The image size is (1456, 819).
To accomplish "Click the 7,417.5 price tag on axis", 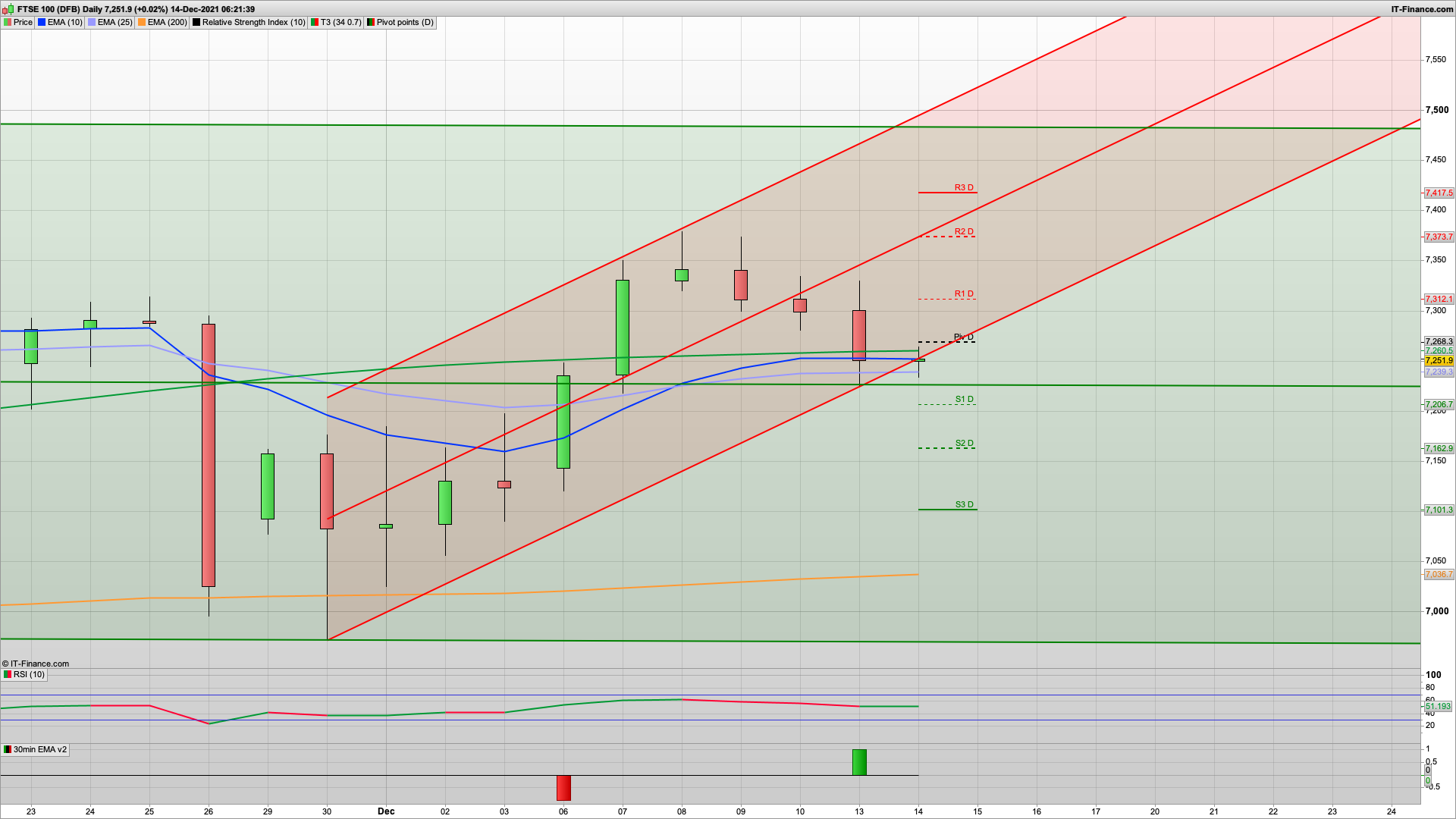I will coord(1439,193).
